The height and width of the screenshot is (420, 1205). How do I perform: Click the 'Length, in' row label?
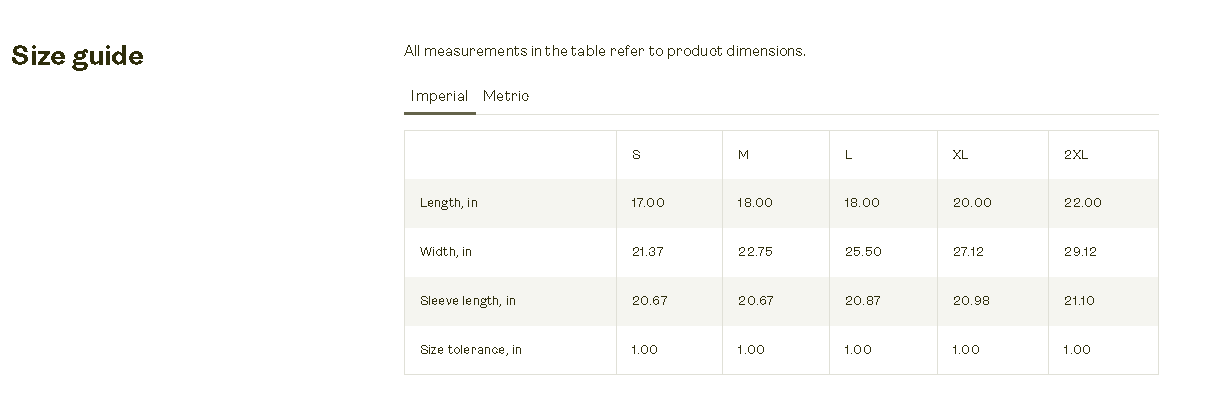[449, 203]
